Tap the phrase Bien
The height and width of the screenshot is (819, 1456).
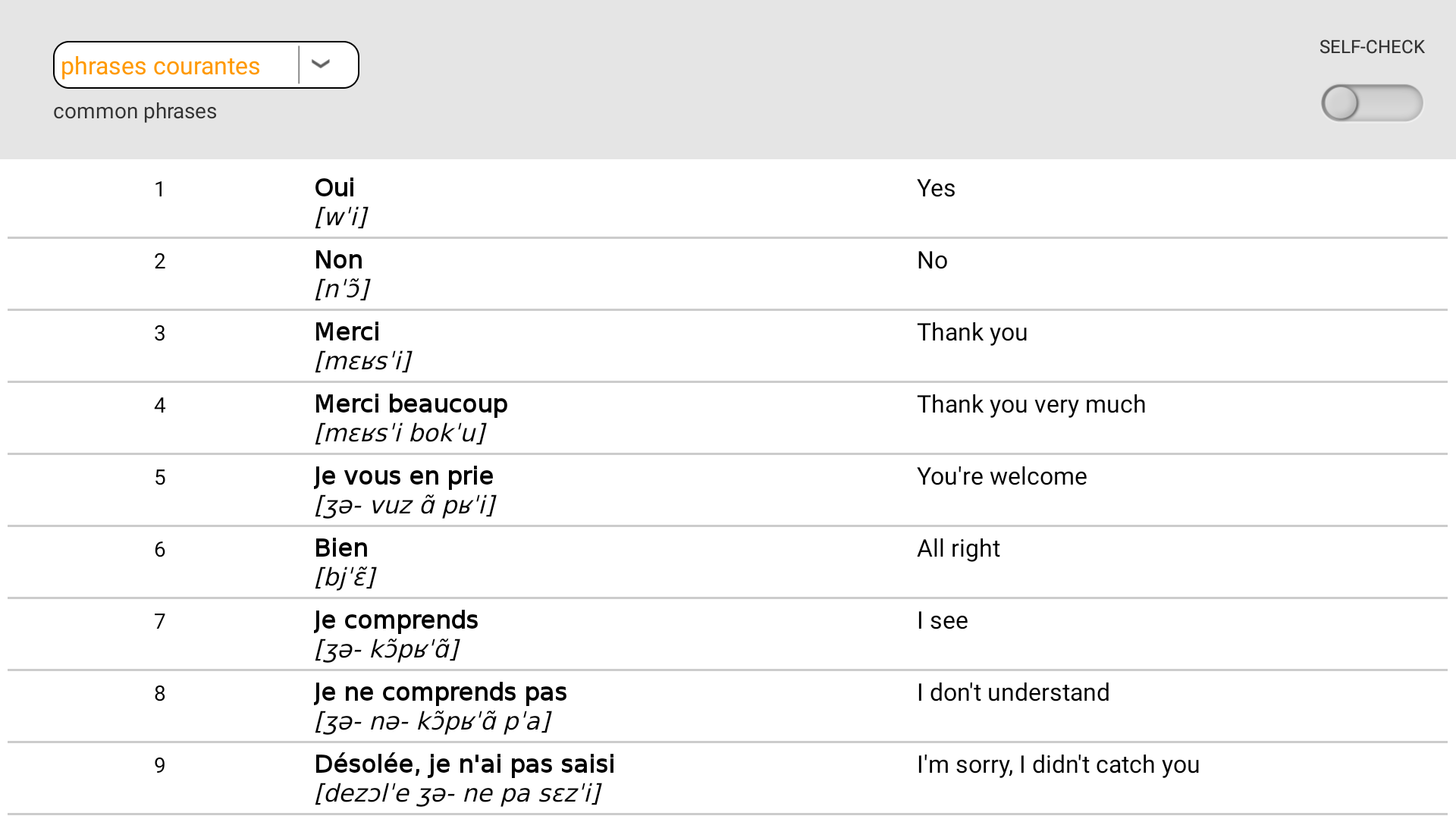[x=341, y=548]
